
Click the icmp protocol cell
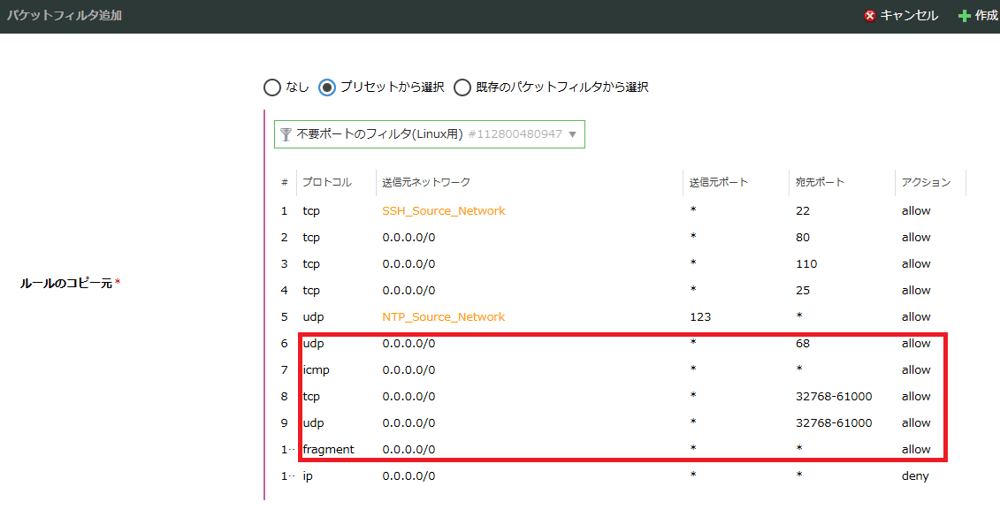[x=316, y=370]
